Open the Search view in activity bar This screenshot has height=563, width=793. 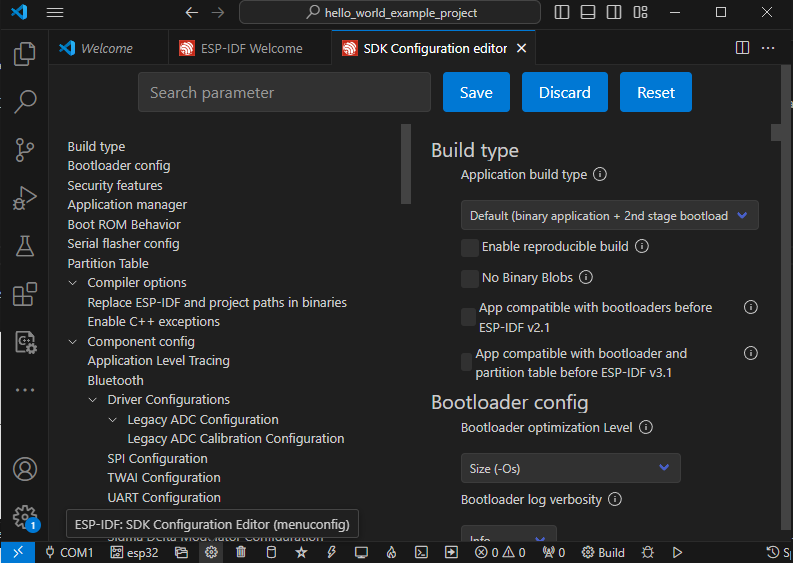25,101
